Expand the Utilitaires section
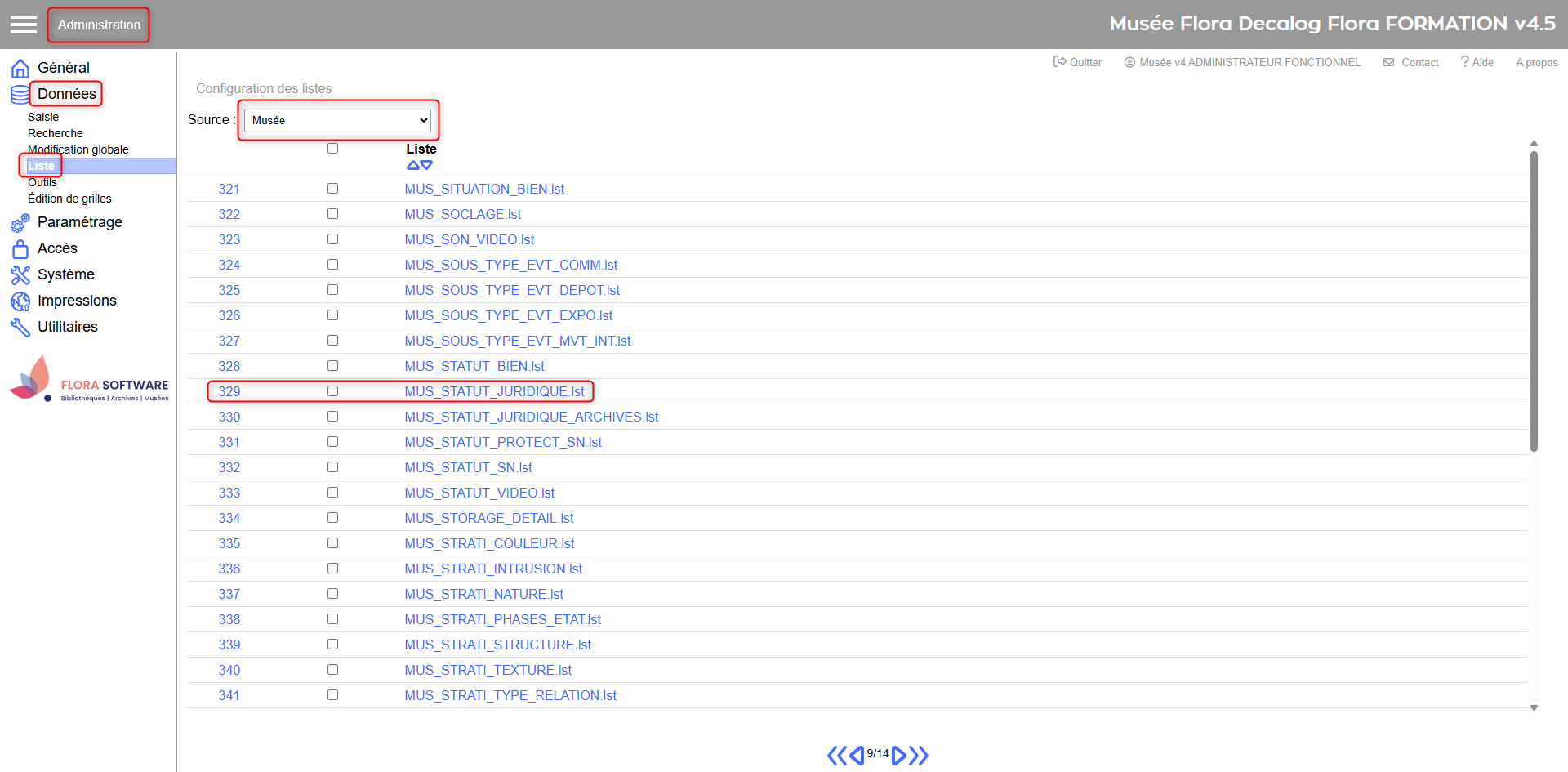Screen dimensions: 1568x772 coord(67,327)
